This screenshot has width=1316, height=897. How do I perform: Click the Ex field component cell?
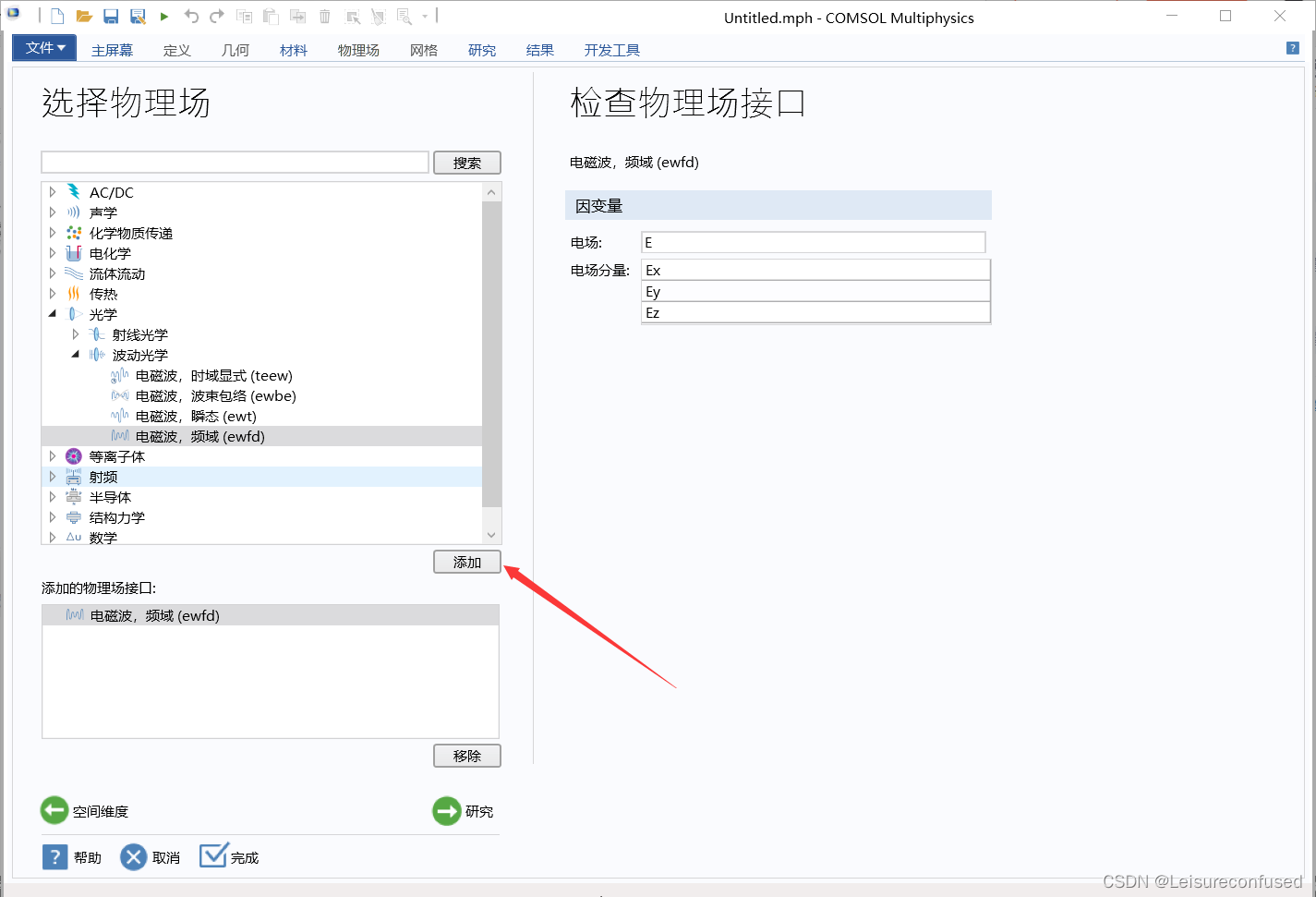pyautogui.click(x=815, y=270)
